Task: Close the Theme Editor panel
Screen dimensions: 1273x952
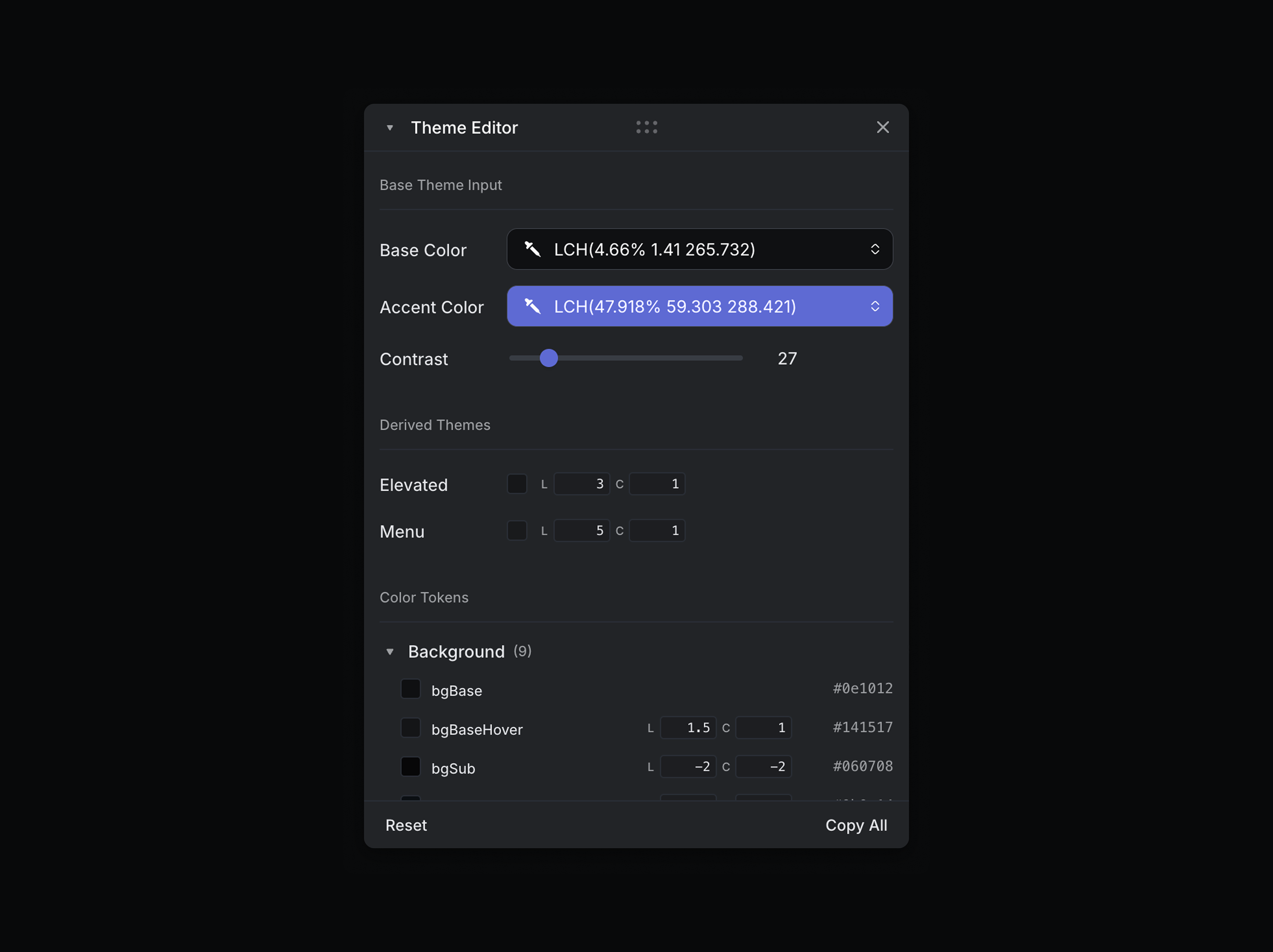Action: pos(883,127)
